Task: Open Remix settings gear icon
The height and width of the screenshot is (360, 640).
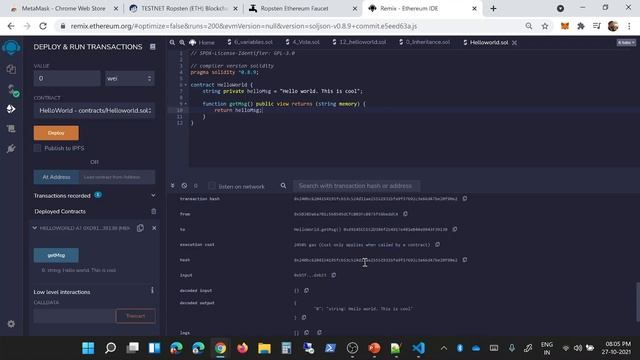Action: pyautogui.click(x=11, y=324)
